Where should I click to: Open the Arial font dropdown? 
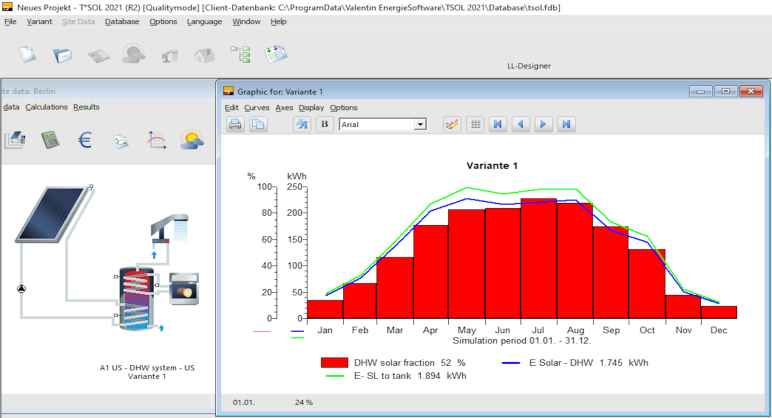click(x=420, y=125)
